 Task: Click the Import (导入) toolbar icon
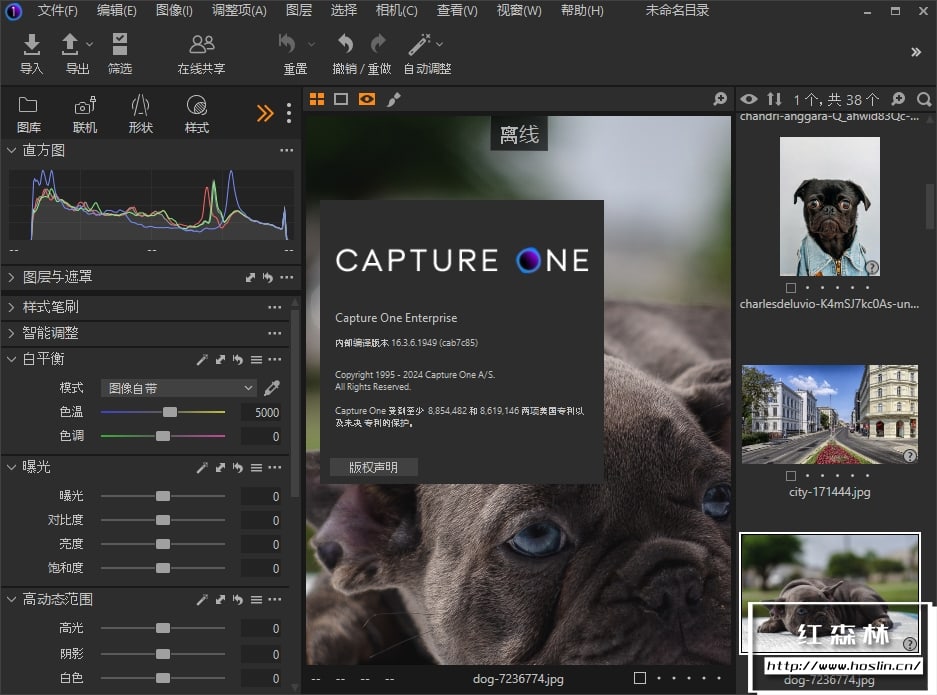click(x=31, y=45)
